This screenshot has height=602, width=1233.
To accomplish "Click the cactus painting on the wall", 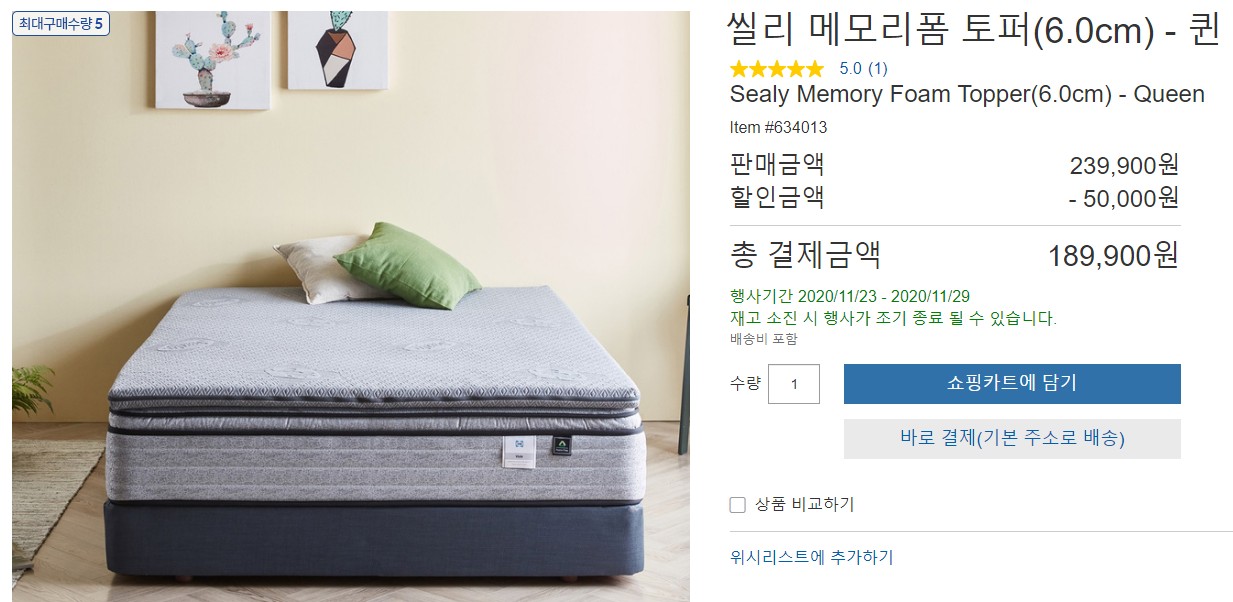I will (213, 58).
